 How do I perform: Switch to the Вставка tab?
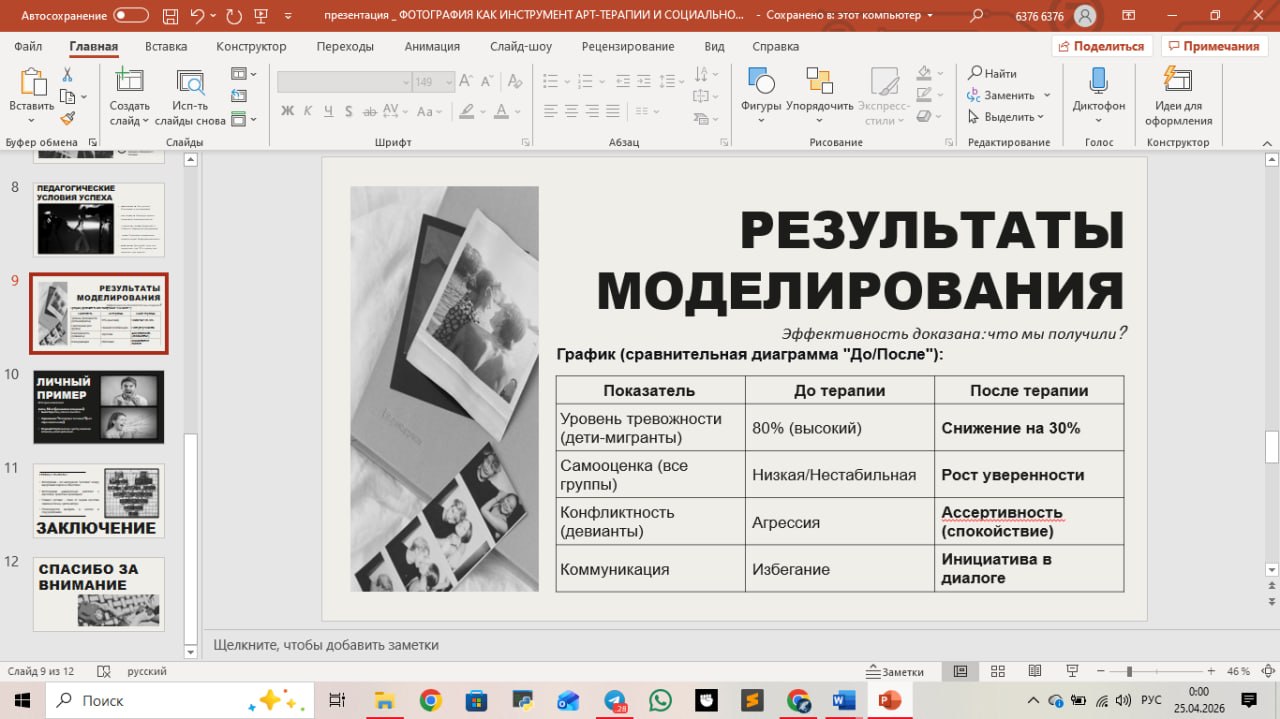[x=166, y=46]
